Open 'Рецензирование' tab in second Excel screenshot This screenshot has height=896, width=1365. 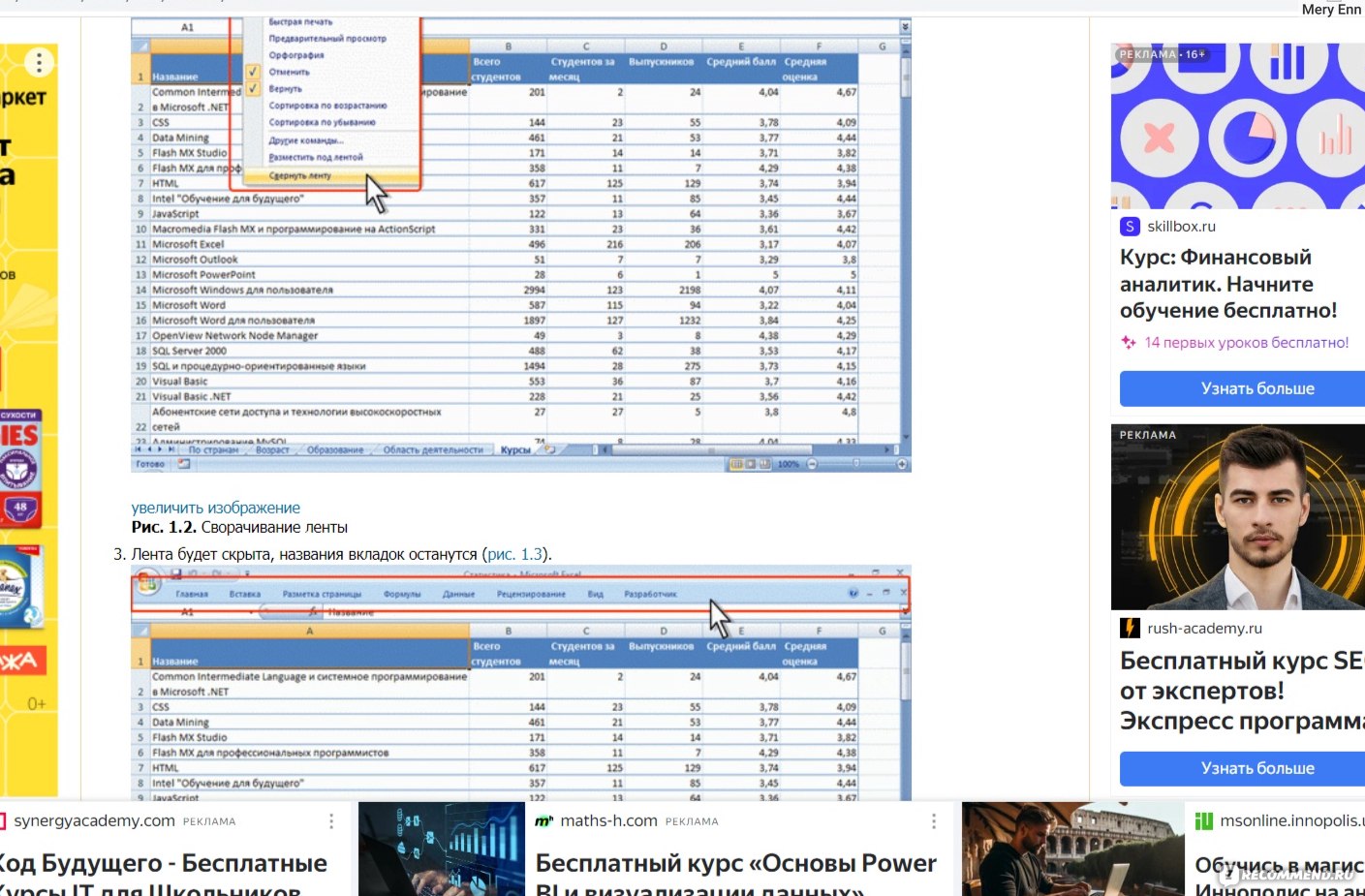tap(531, 594)
